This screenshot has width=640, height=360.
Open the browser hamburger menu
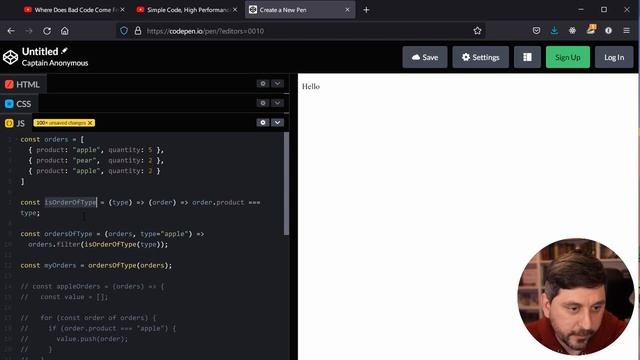(627, 31)
